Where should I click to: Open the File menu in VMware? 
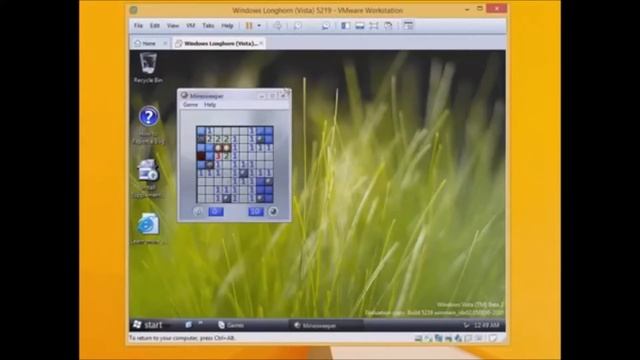[x=138, y=26]
